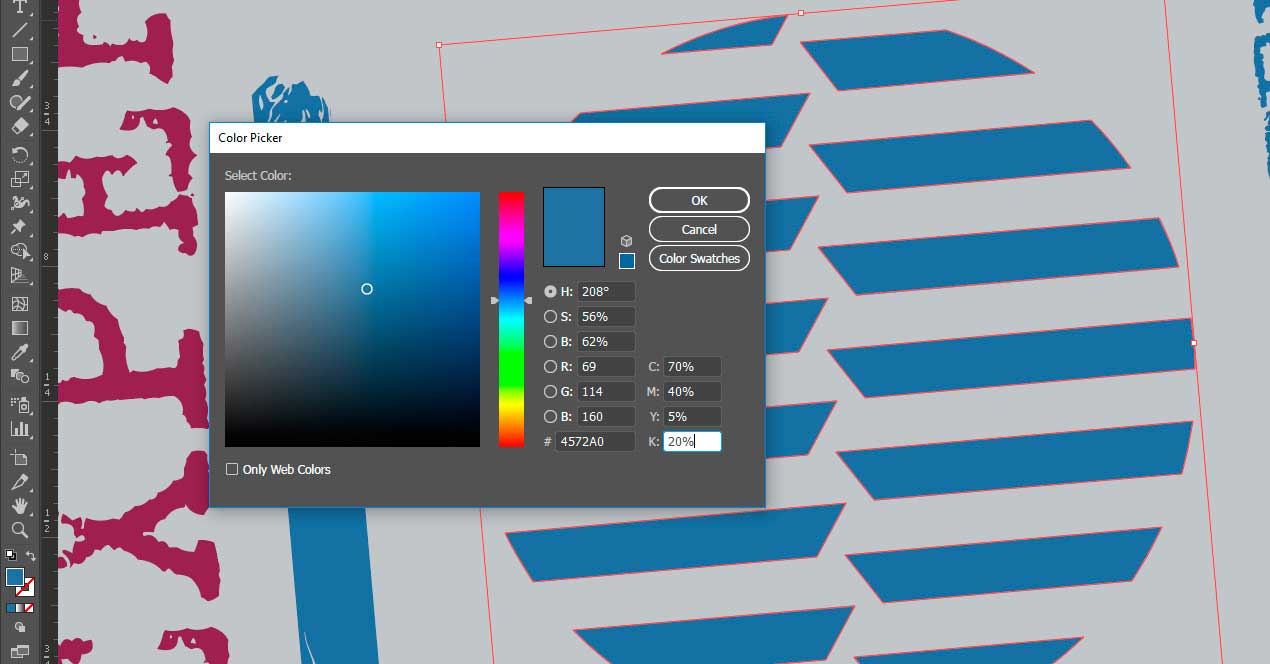Click the rainbow hue slider bar

pos(511,320)
